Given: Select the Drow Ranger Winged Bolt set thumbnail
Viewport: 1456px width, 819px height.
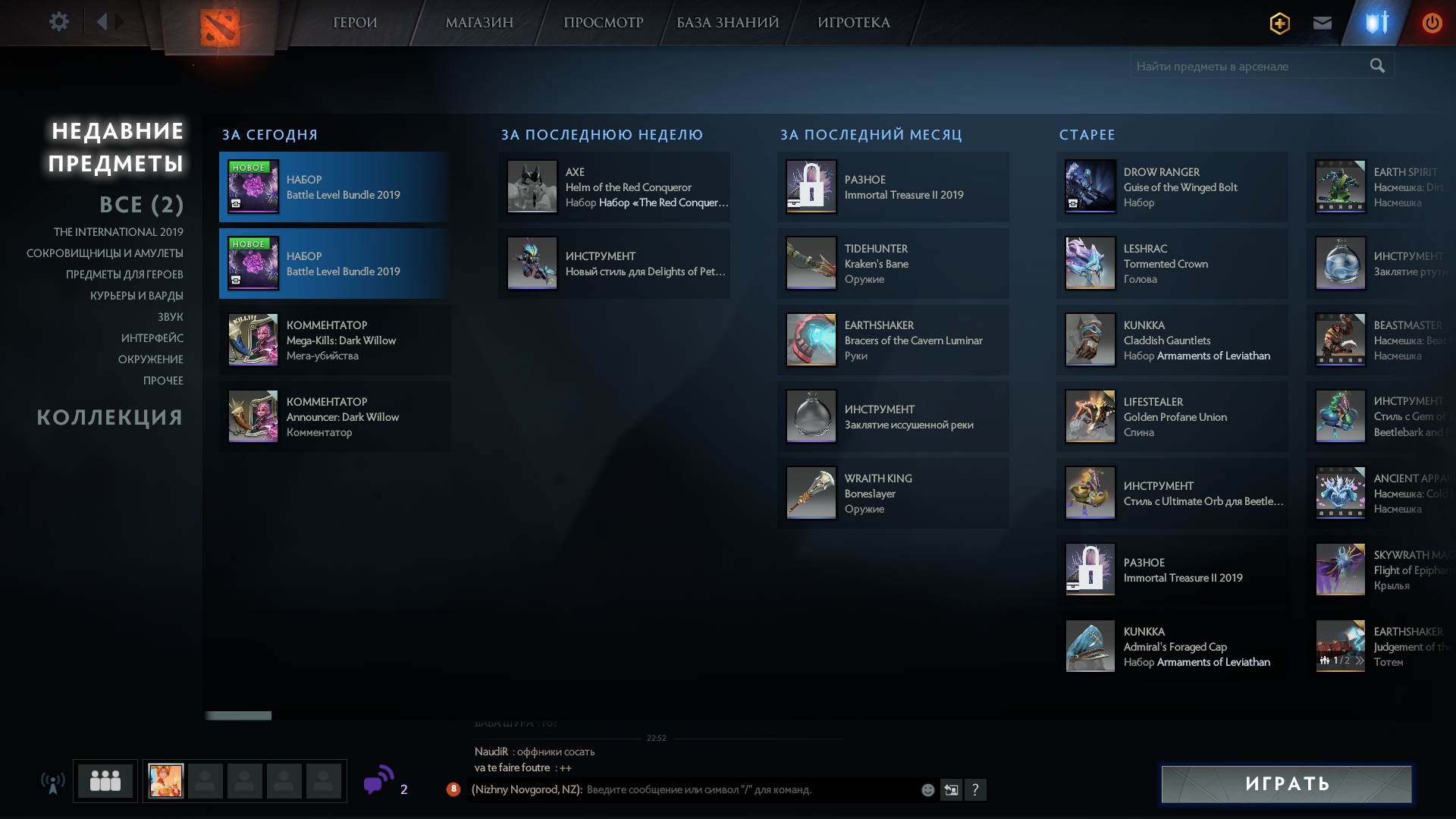Looking at the screenshot, I should click(x=1090, y=187).
